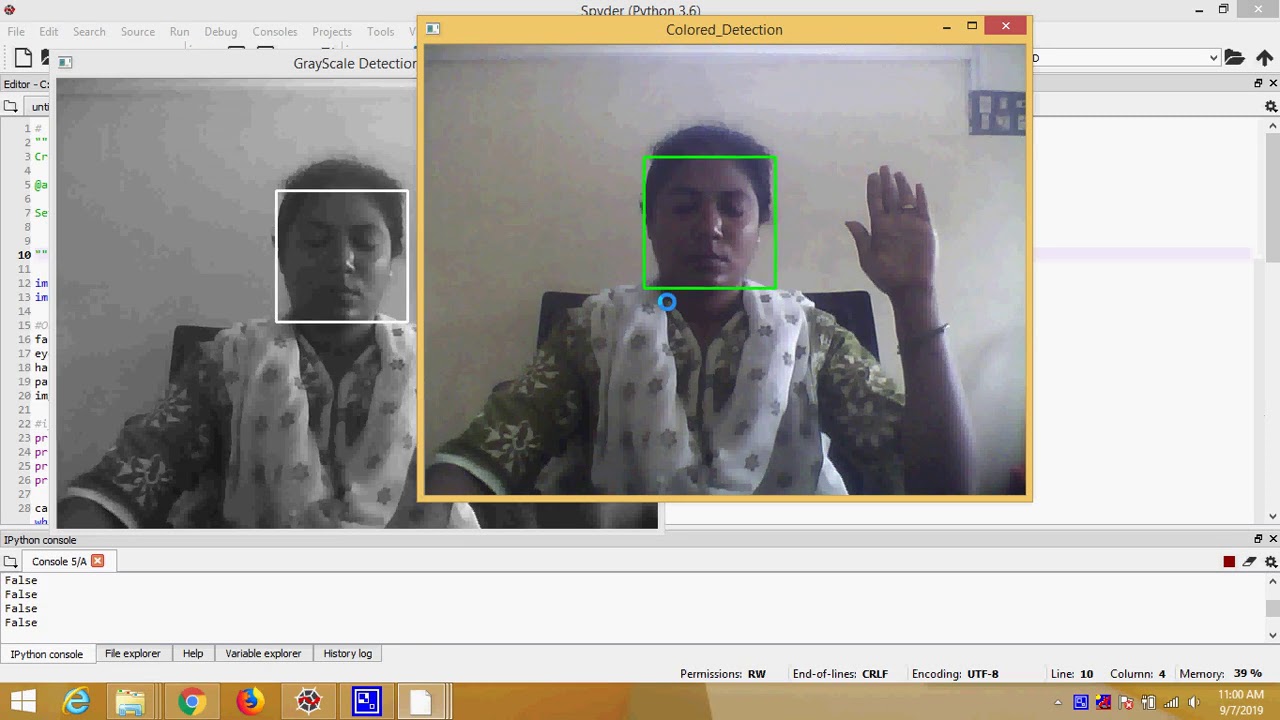This screenshot has height=720, width=1280.
Task: Open IPython console options gear
Action: click(1271, 562)
